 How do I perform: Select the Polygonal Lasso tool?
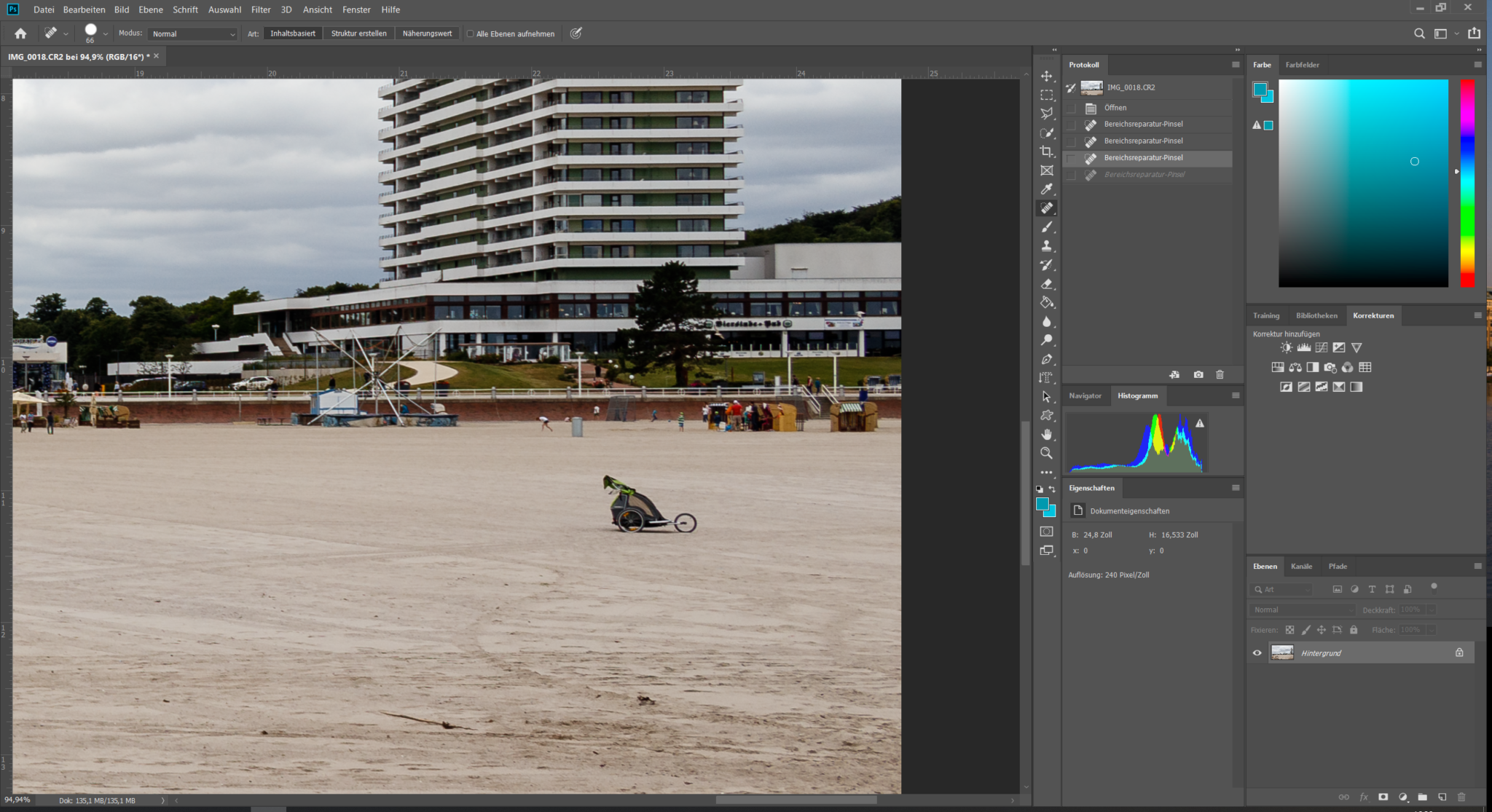point(1047,114)
